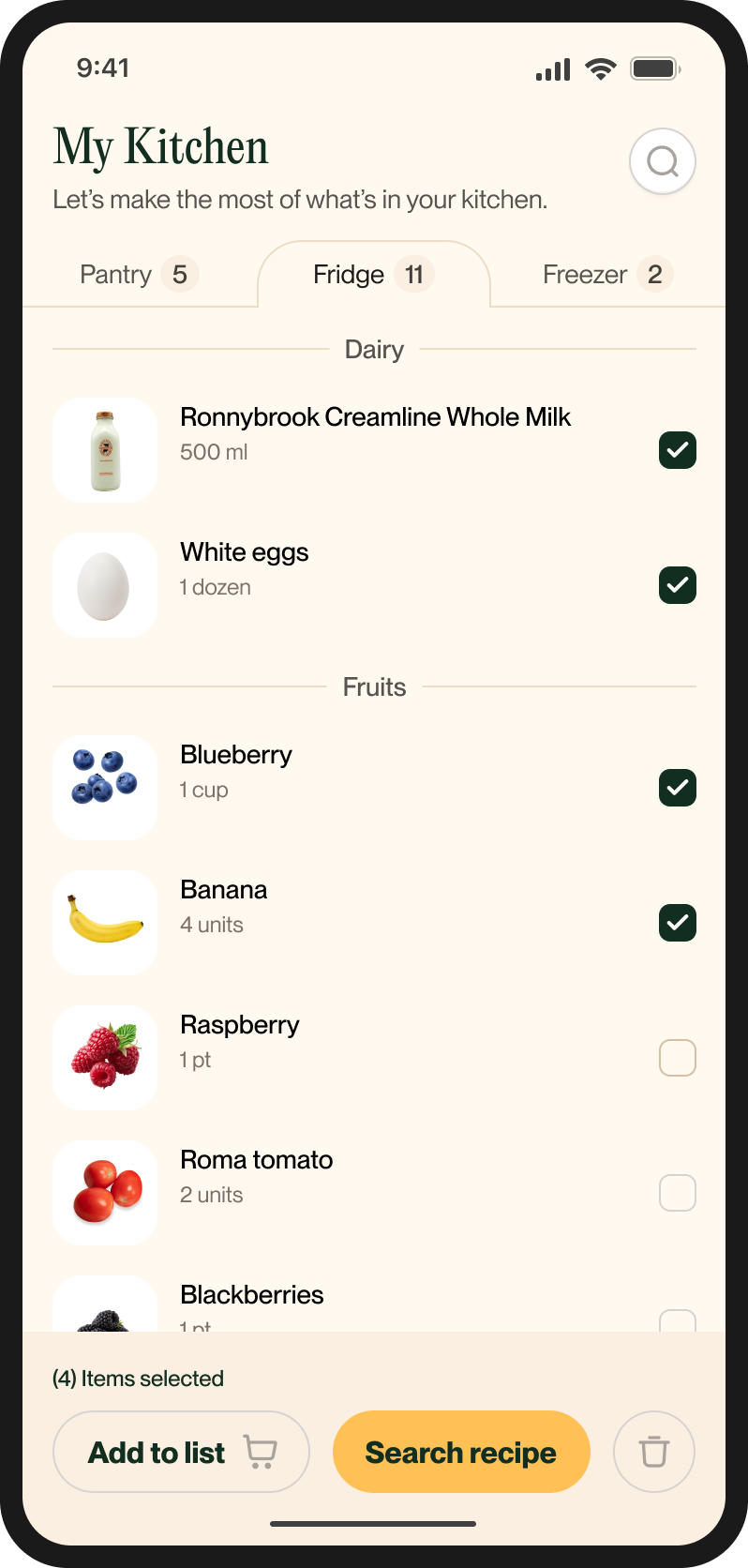
Task: Tap the cellular signal icon
Action: (x=553, y=69)
